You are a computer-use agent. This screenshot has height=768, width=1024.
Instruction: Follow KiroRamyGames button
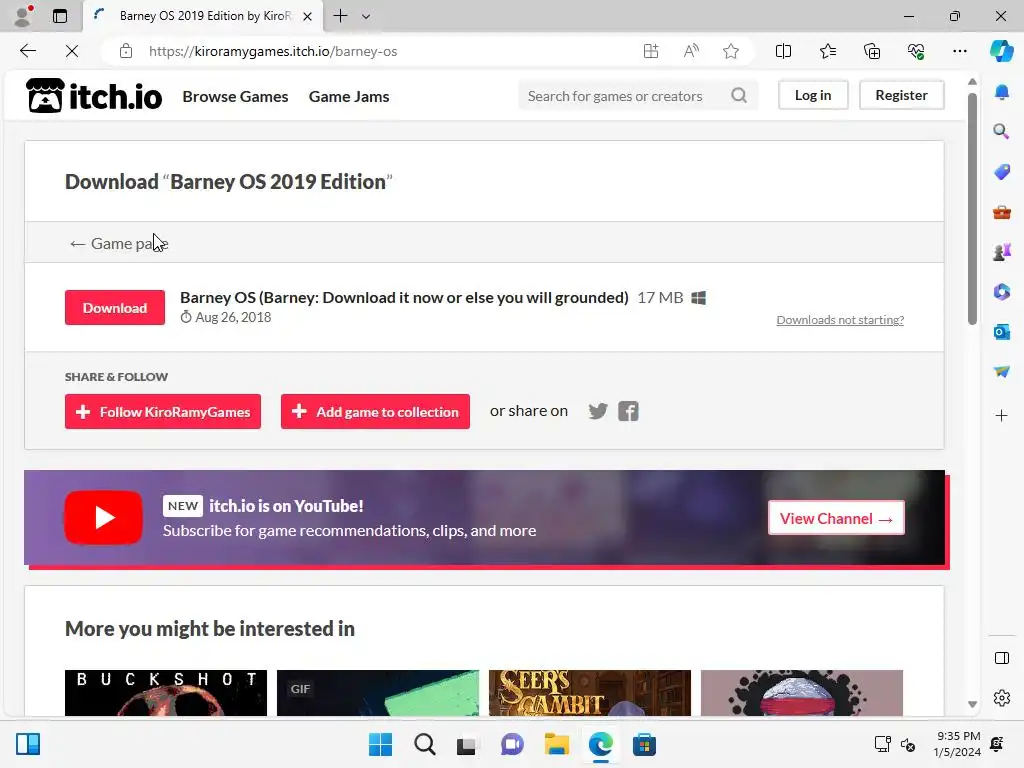(163, 411)
